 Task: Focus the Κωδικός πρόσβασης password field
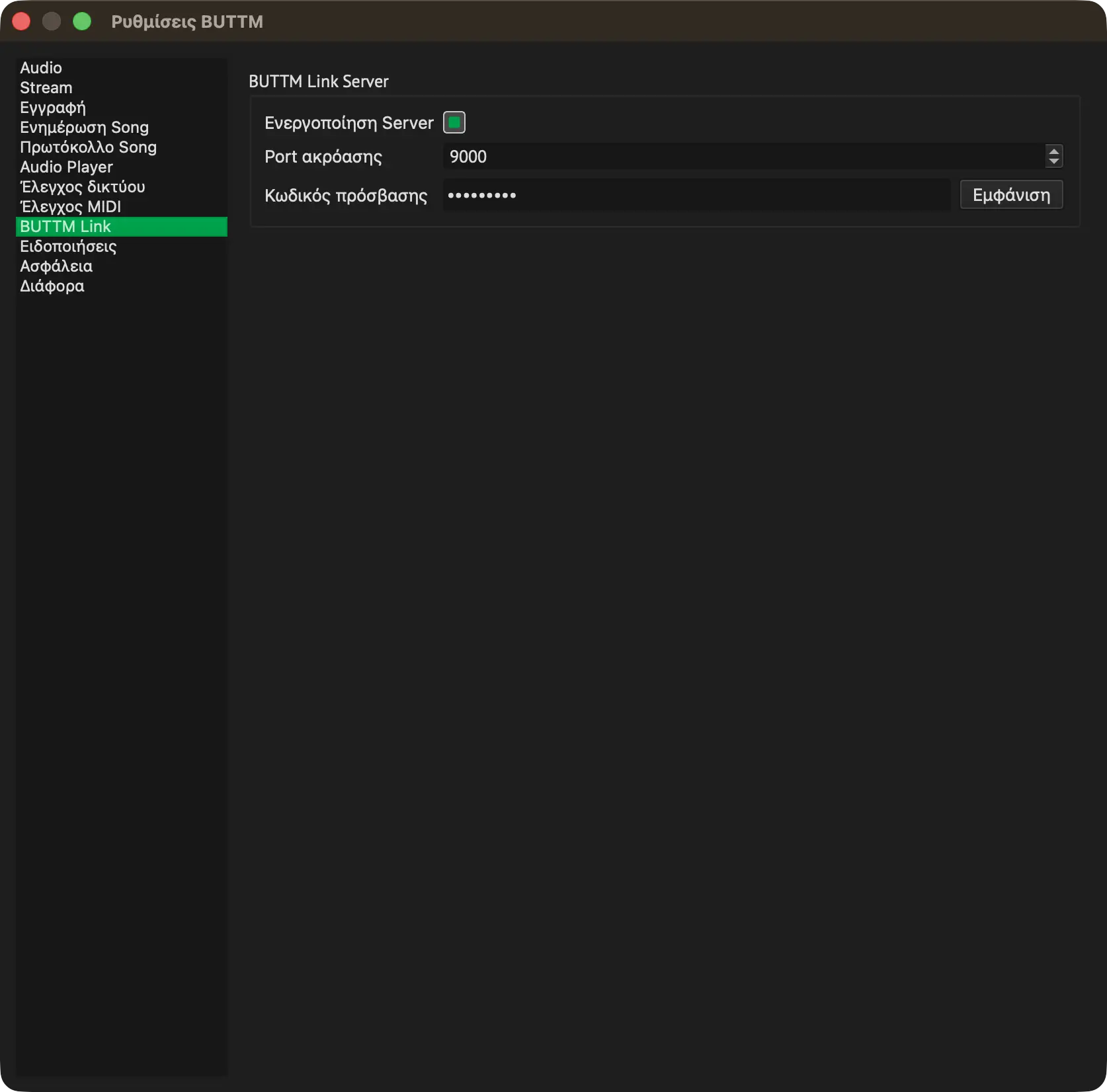pos(696,195)
